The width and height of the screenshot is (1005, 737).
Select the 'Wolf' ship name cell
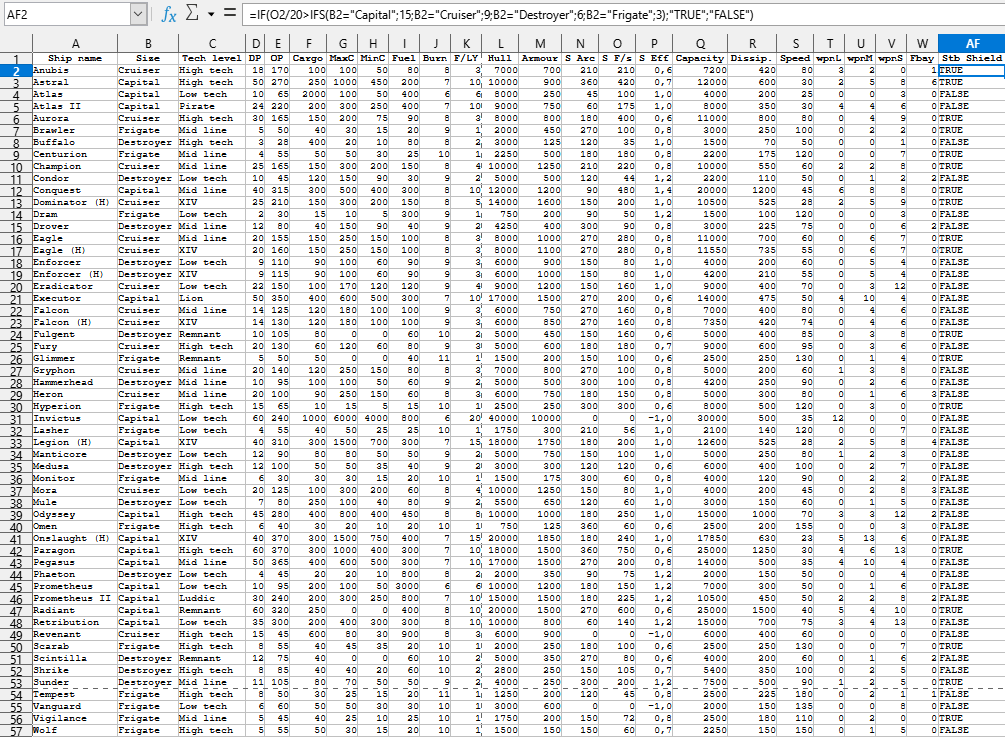(75, 731)
